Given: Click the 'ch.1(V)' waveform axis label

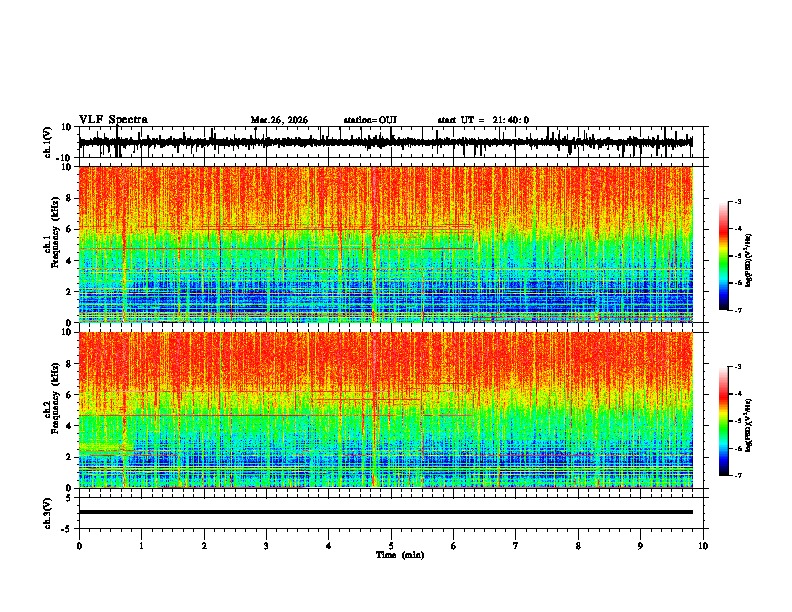Looking at the screenshot, I should click(x=48, y=142).
